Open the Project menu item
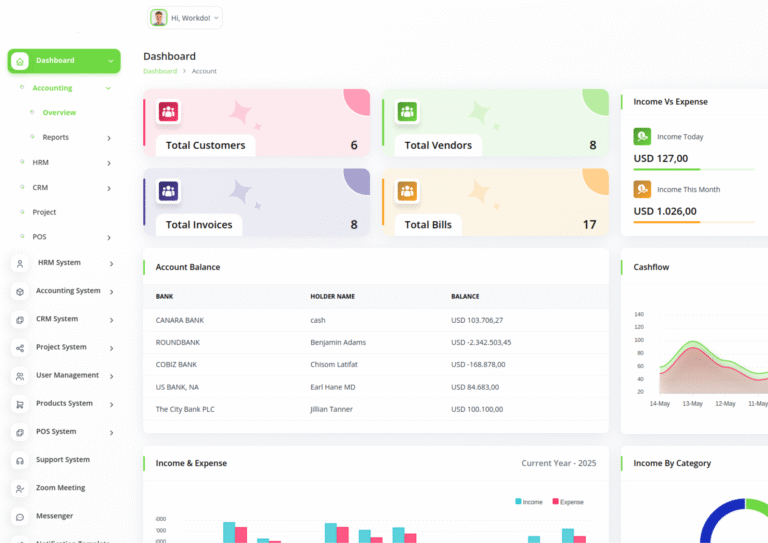Viewport: 768px width, 543px height. pyautogui.click(x=44, y=212)
